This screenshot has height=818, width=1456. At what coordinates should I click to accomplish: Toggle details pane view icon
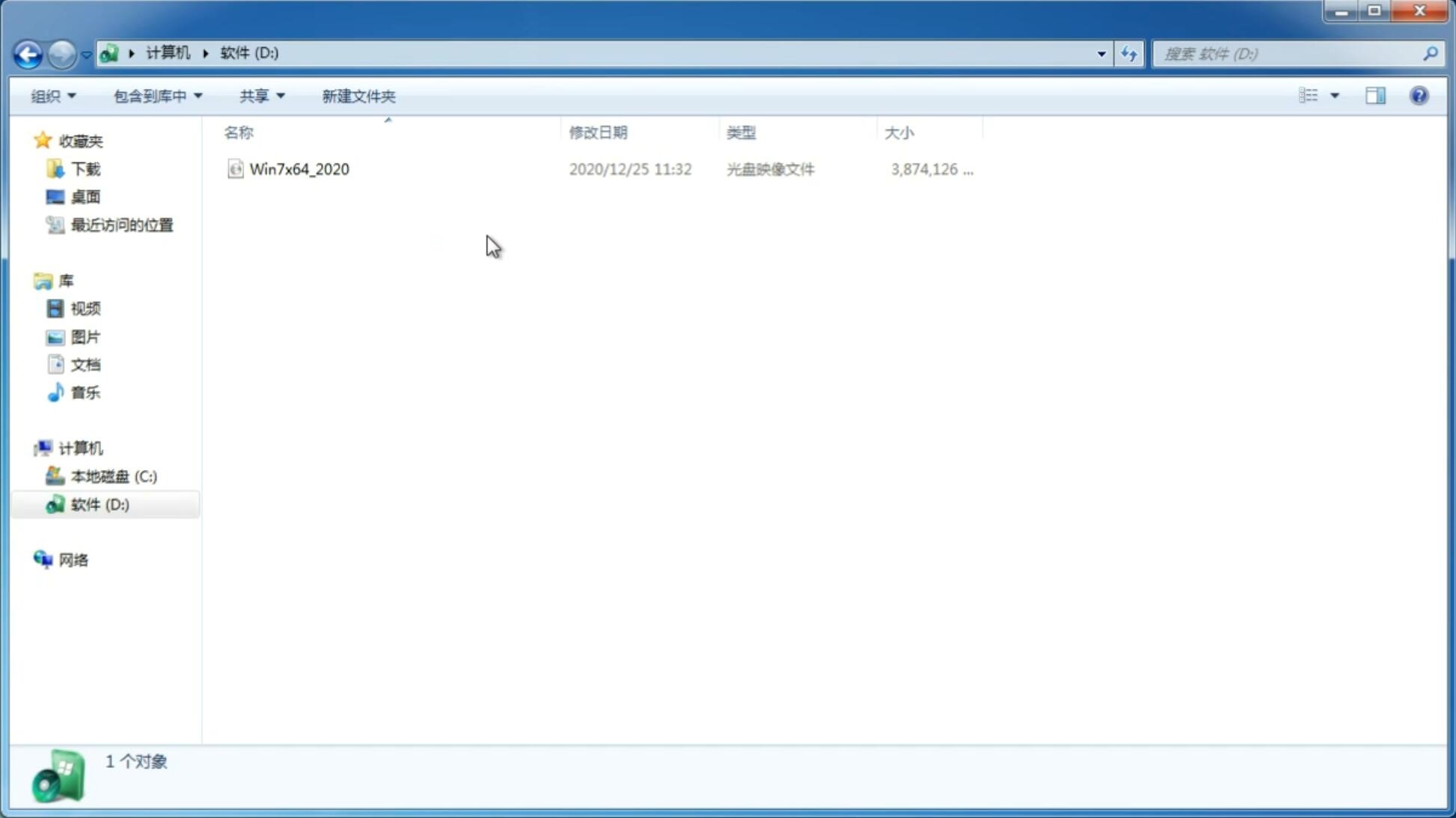tap(1375, 95)
